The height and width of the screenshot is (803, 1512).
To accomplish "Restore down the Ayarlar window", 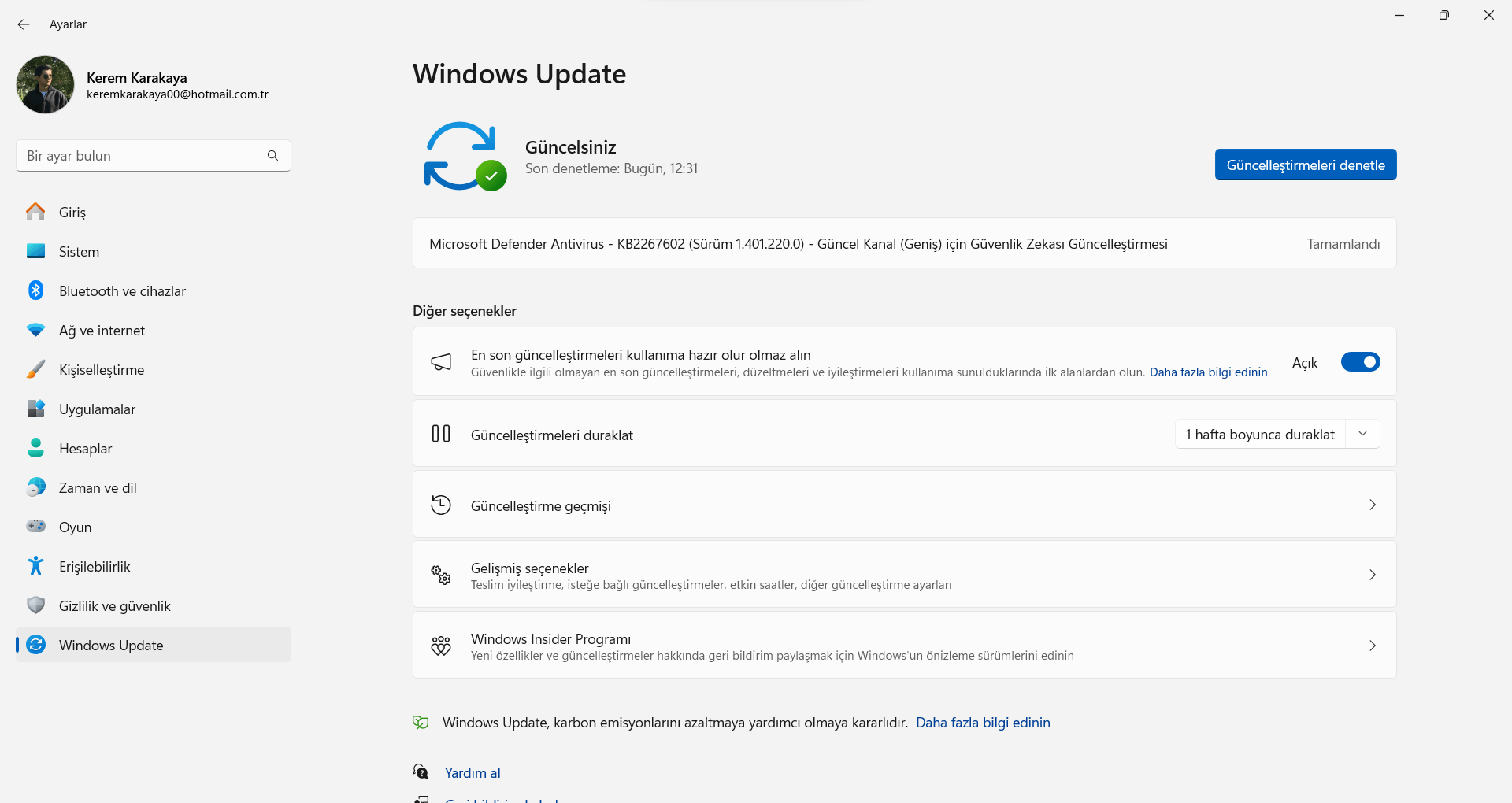I will (1444, 15).
